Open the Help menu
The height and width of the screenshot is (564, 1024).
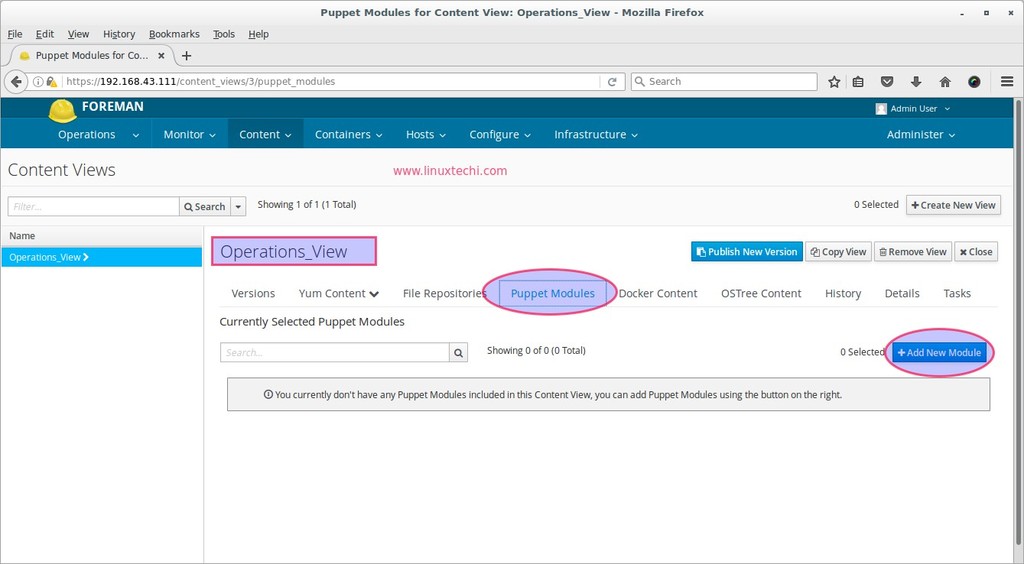coord(258,34)
